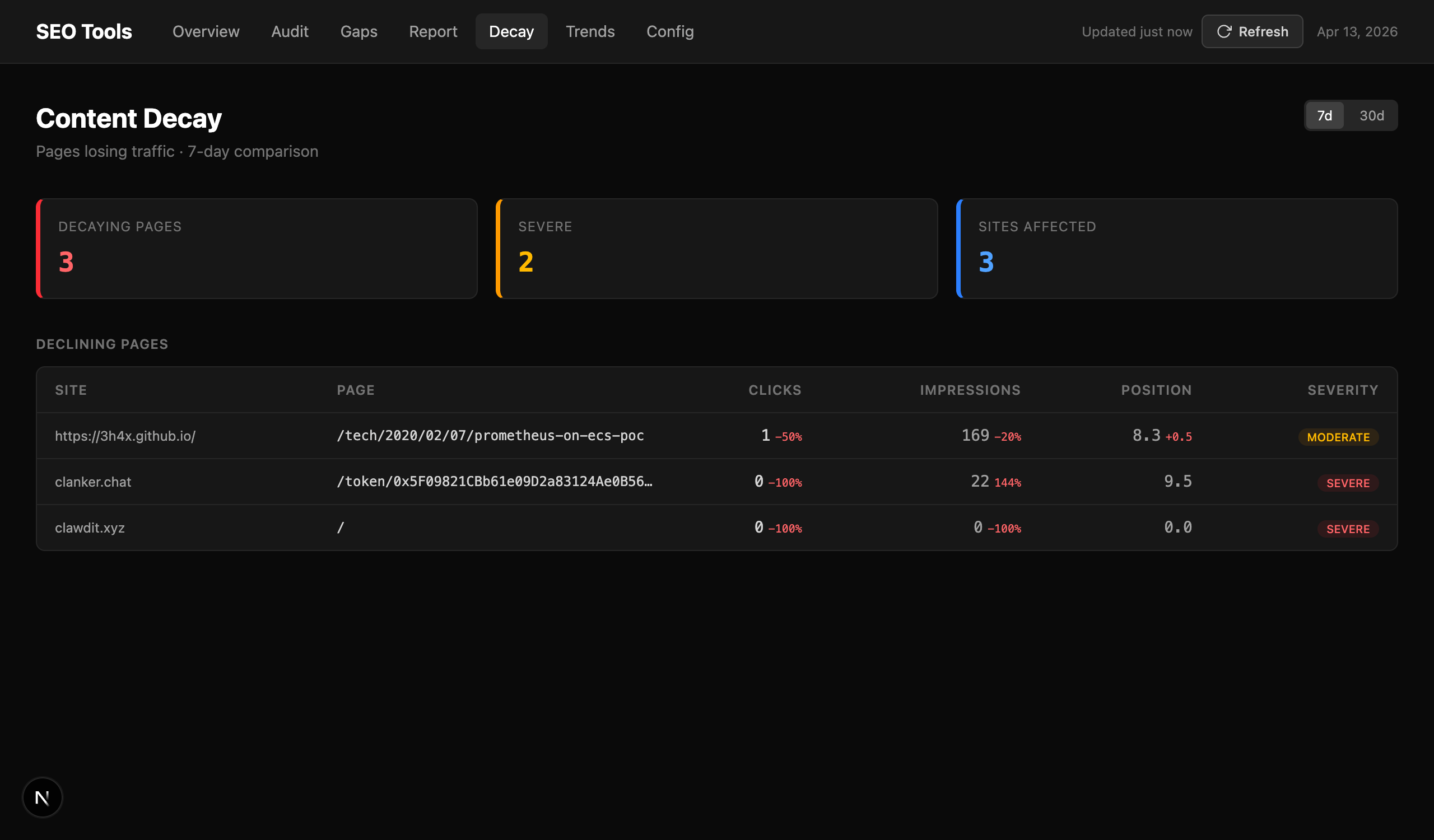
Task: Click the CLICKS column header
Action: click(775, 390)
